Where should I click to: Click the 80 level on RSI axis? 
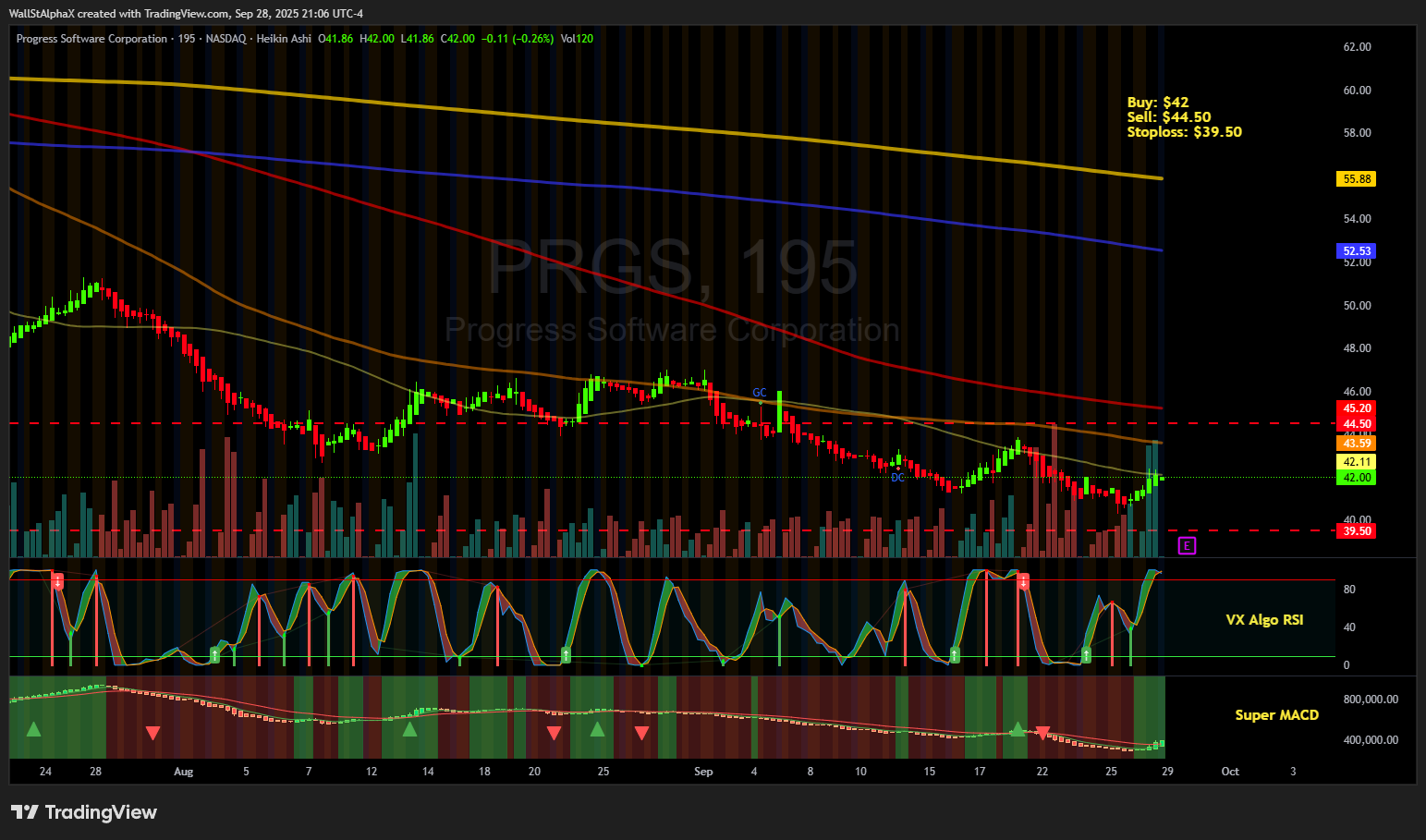pyautogui.click(x=1349, y=590)
